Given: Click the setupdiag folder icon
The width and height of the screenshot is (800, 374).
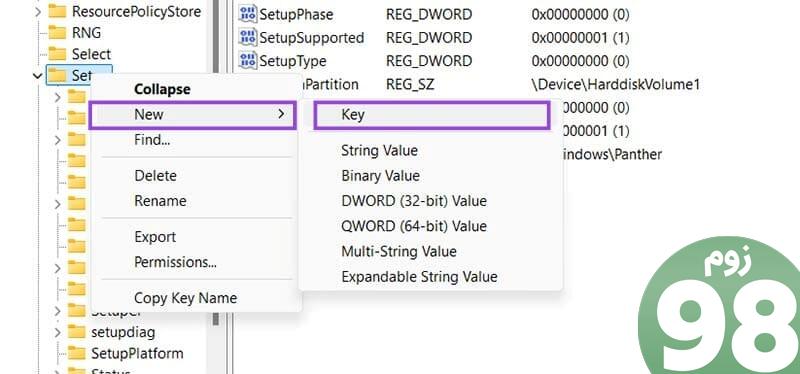Looking at the screenshot, I should (77, 333).
